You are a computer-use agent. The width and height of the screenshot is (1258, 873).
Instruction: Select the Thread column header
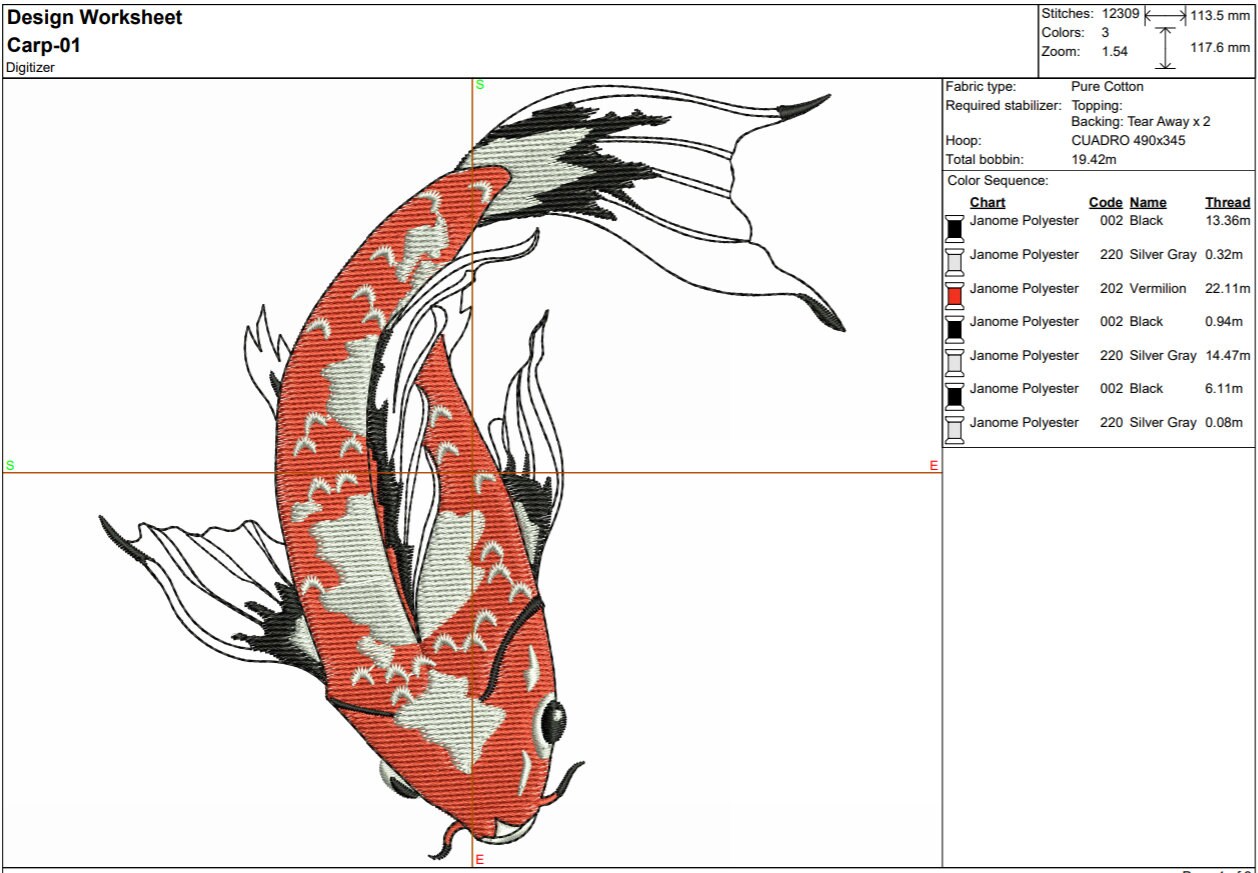(1227, 202)
